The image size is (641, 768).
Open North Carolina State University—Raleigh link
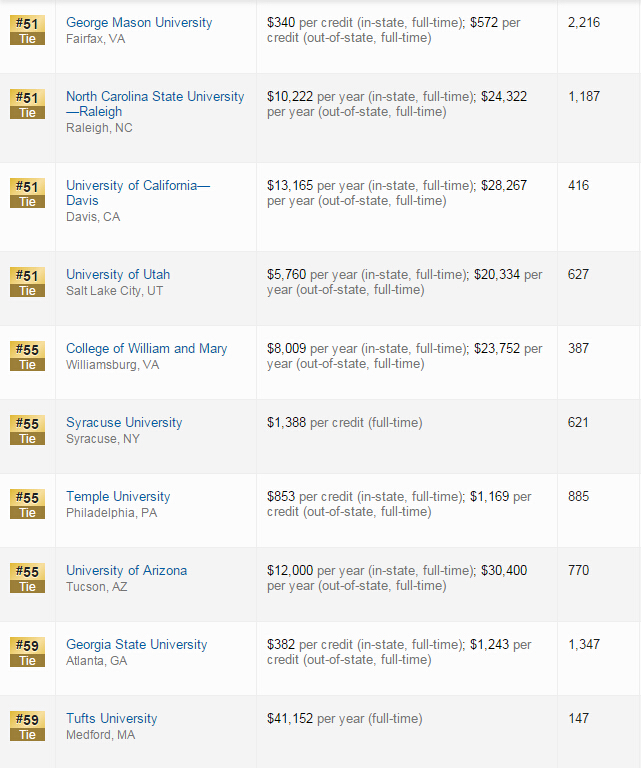[155, 104]
